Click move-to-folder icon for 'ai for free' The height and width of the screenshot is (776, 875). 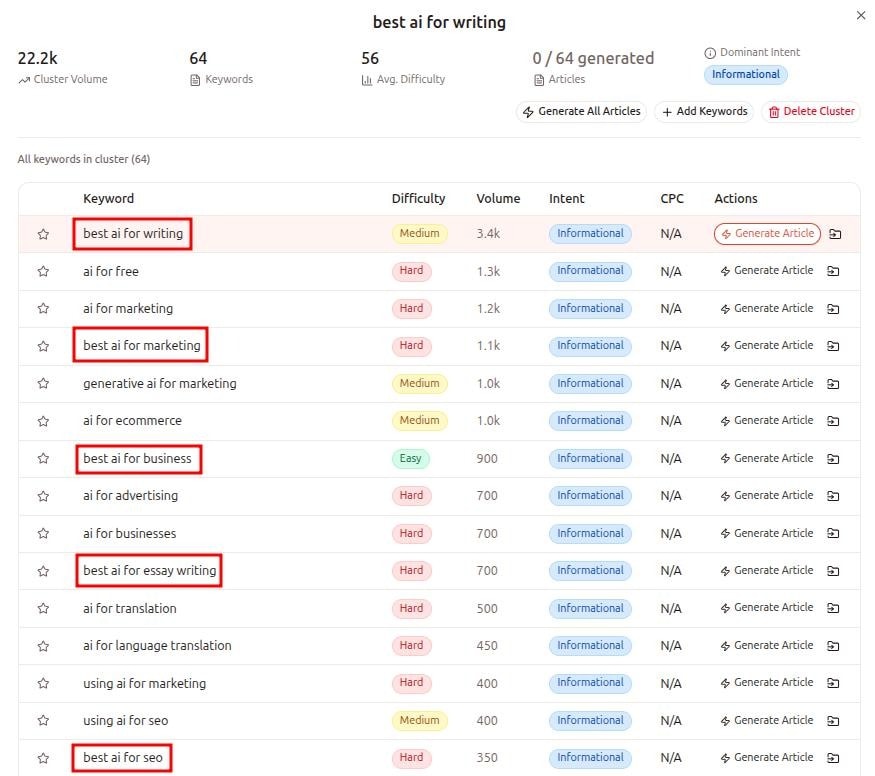coord(833,271)
